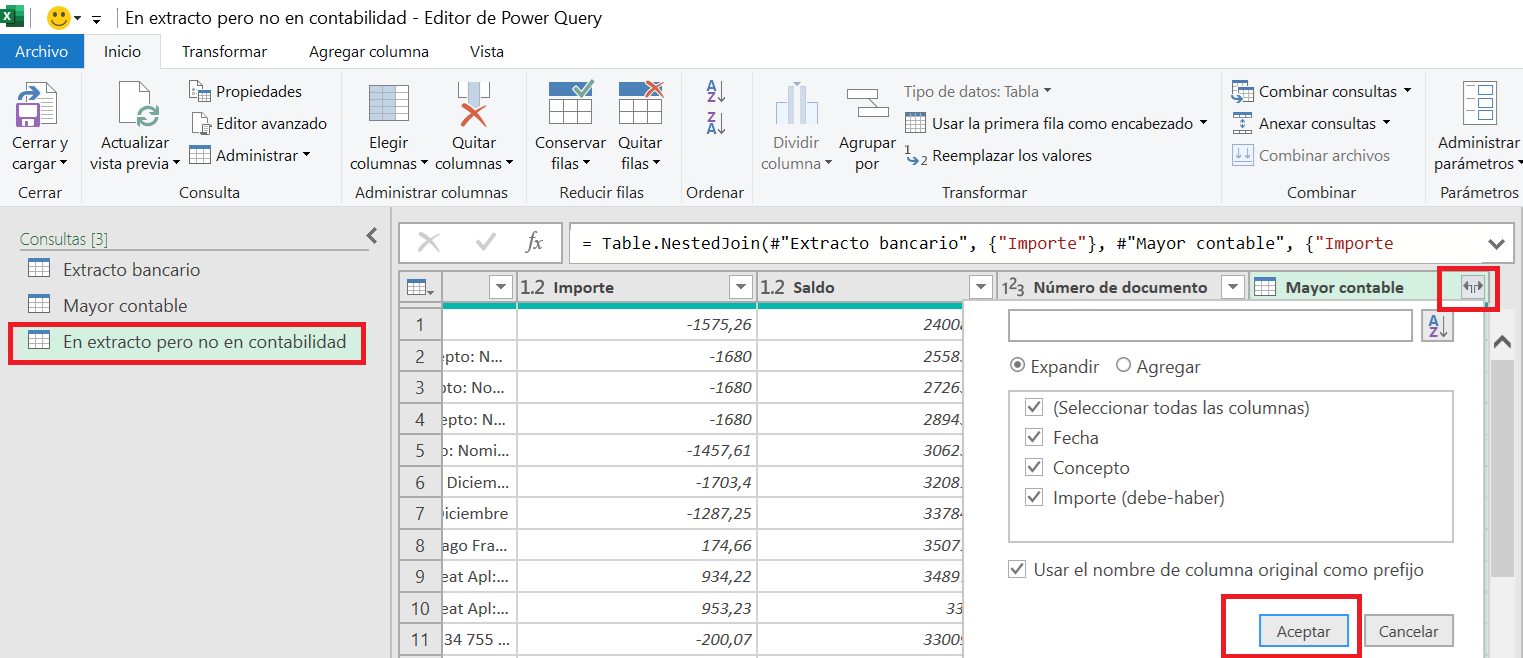The width and height of the screenshot is (1523, 658).
Task: Click into the formula bar text
Action: [1025, 243]
